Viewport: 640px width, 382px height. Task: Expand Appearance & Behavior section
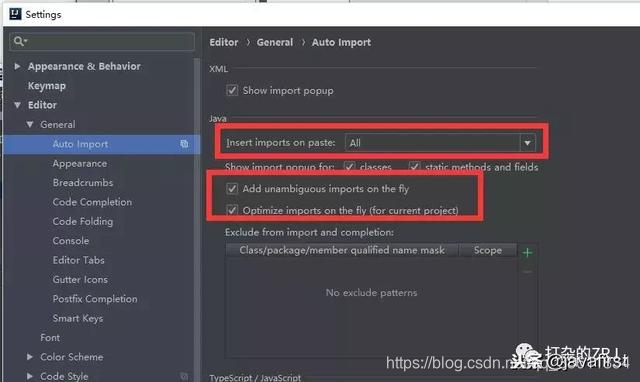(x=17, y=66)
